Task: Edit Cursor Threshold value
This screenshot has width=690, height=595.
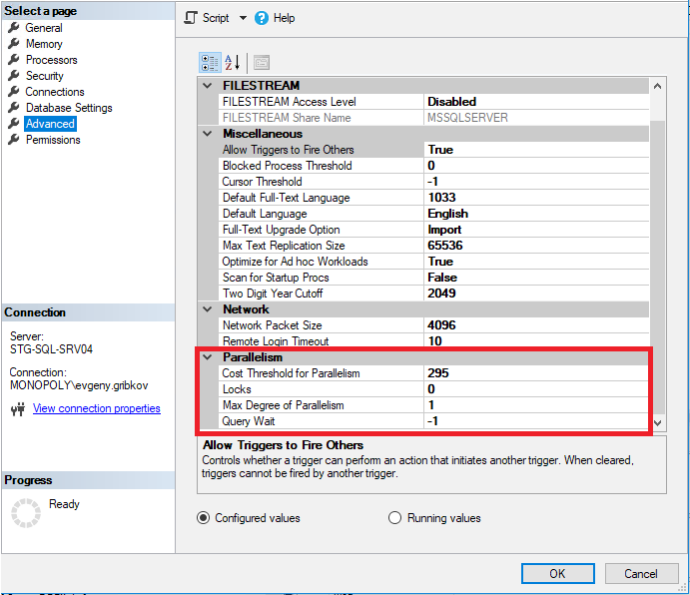Action: (536, 181)
